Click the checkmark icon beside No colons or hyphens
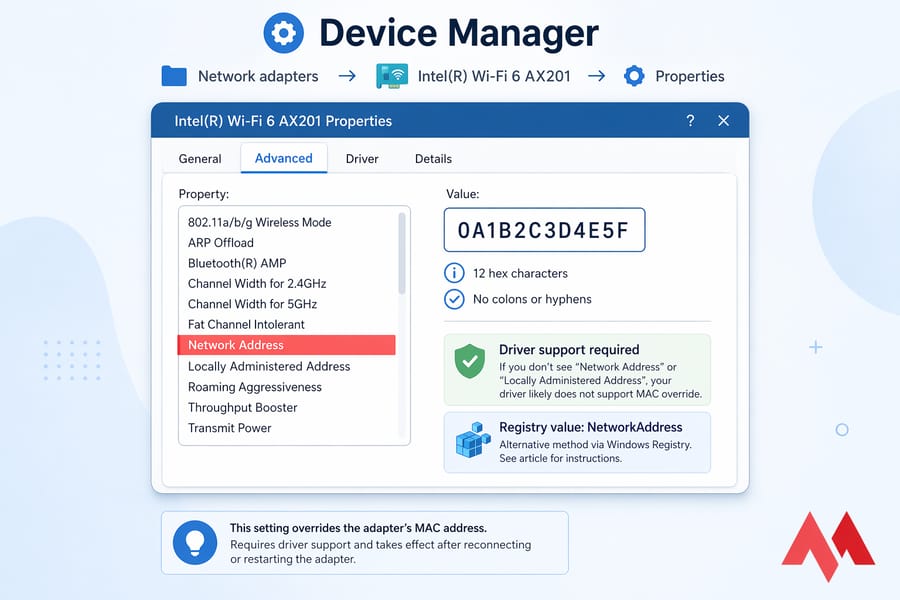The width and height of the screenshot is (900, 600). point(454,299)
